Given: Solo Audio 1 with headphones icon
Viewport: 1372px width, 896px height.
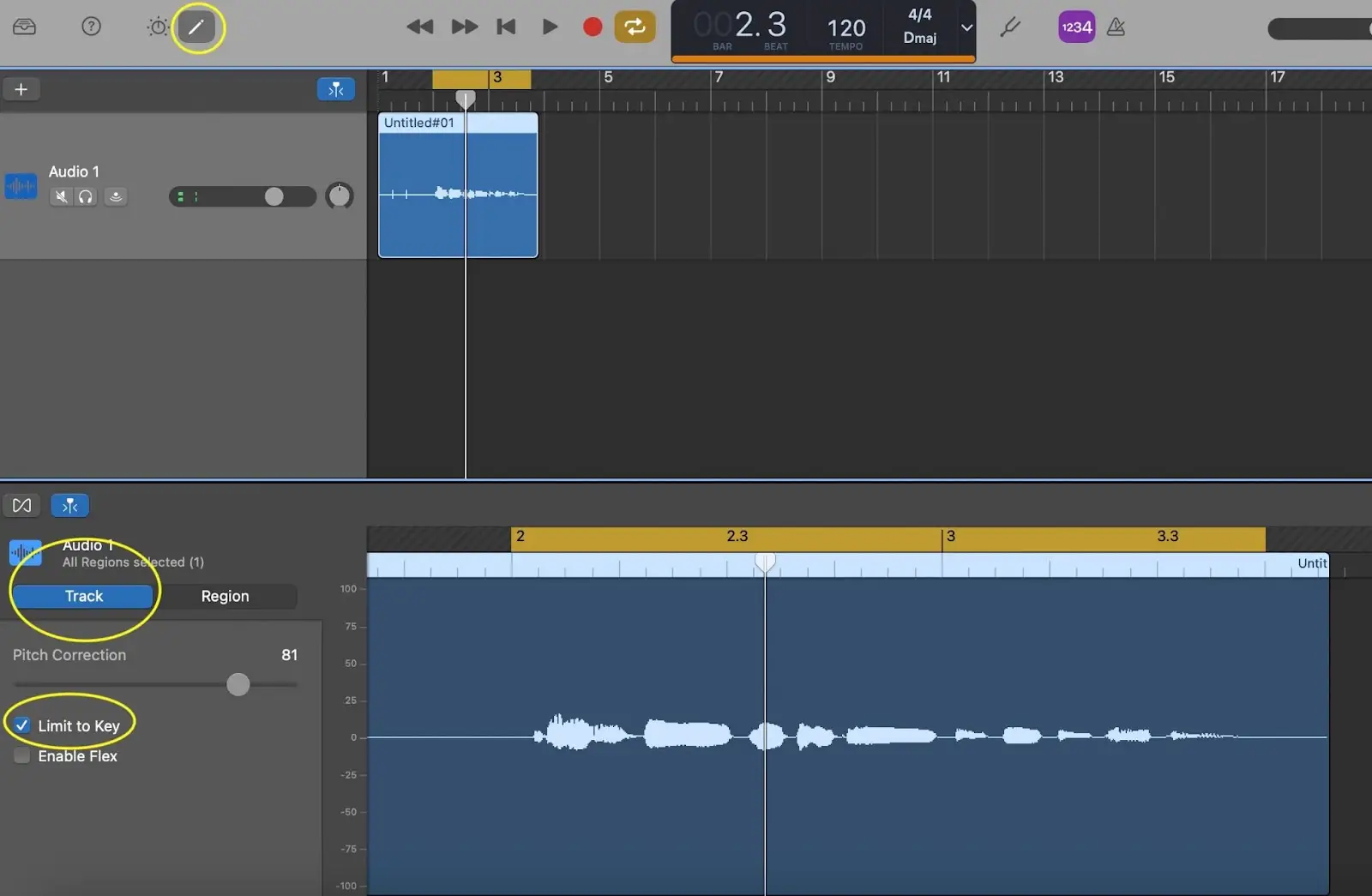Looking at the screenshot, I should (86, 196).
